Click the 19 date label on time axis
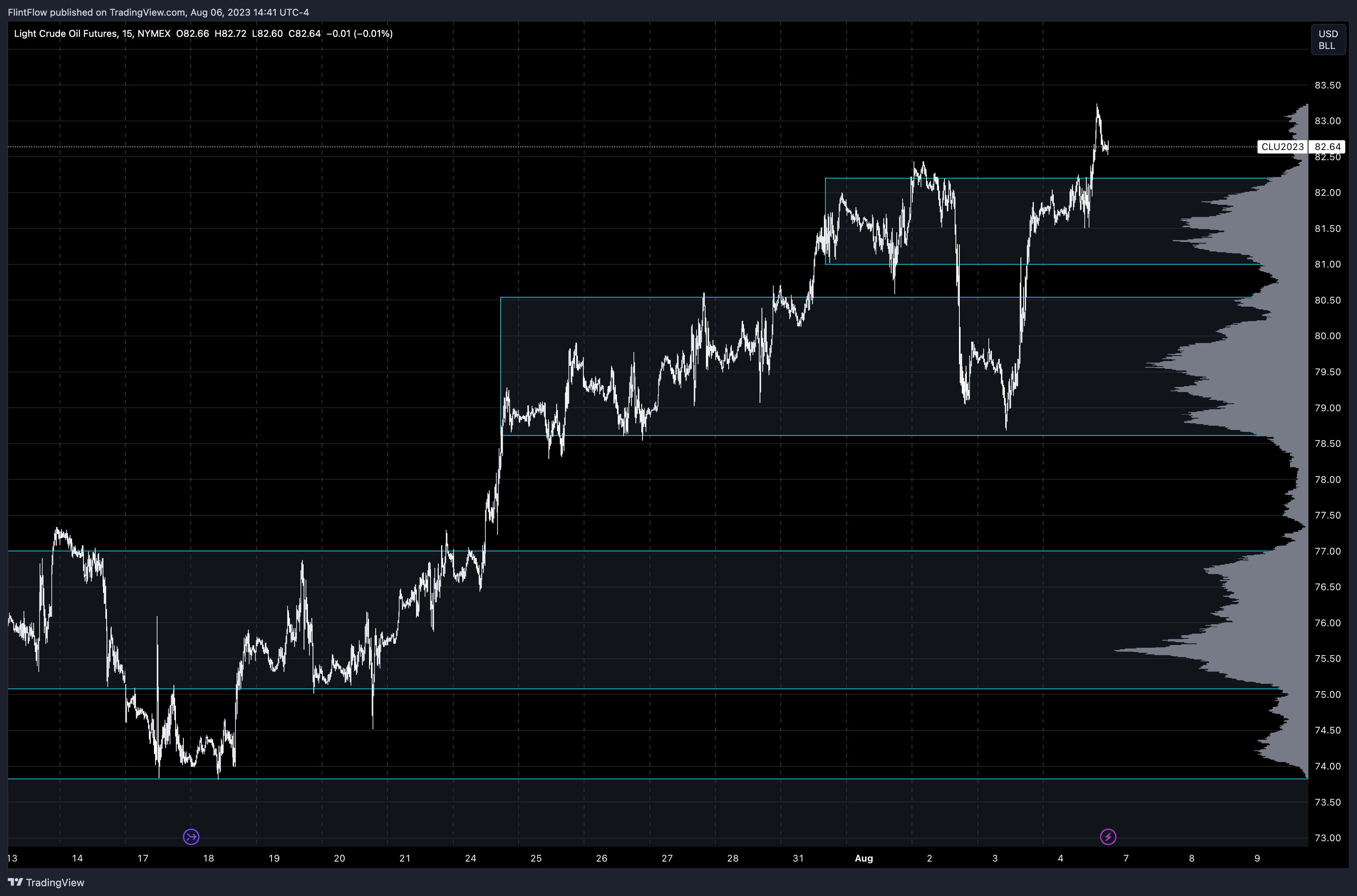 click(274, 858)
